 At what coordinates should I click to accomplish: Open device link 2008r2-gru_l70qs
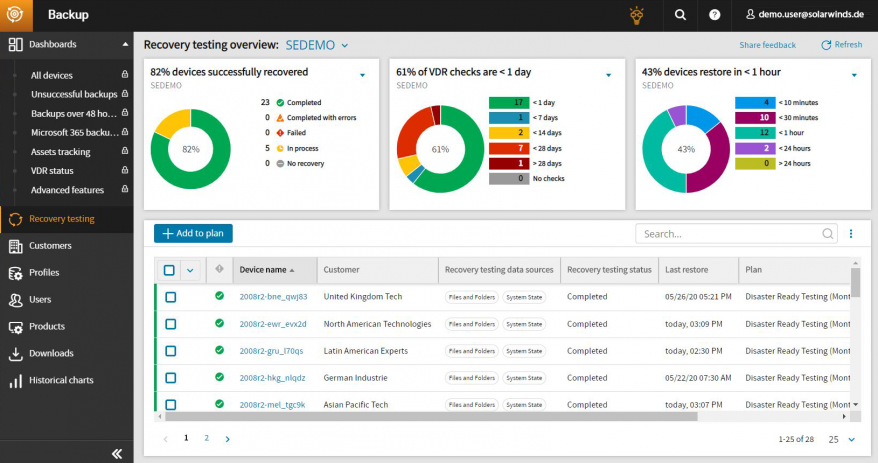[x=271, y=351]
